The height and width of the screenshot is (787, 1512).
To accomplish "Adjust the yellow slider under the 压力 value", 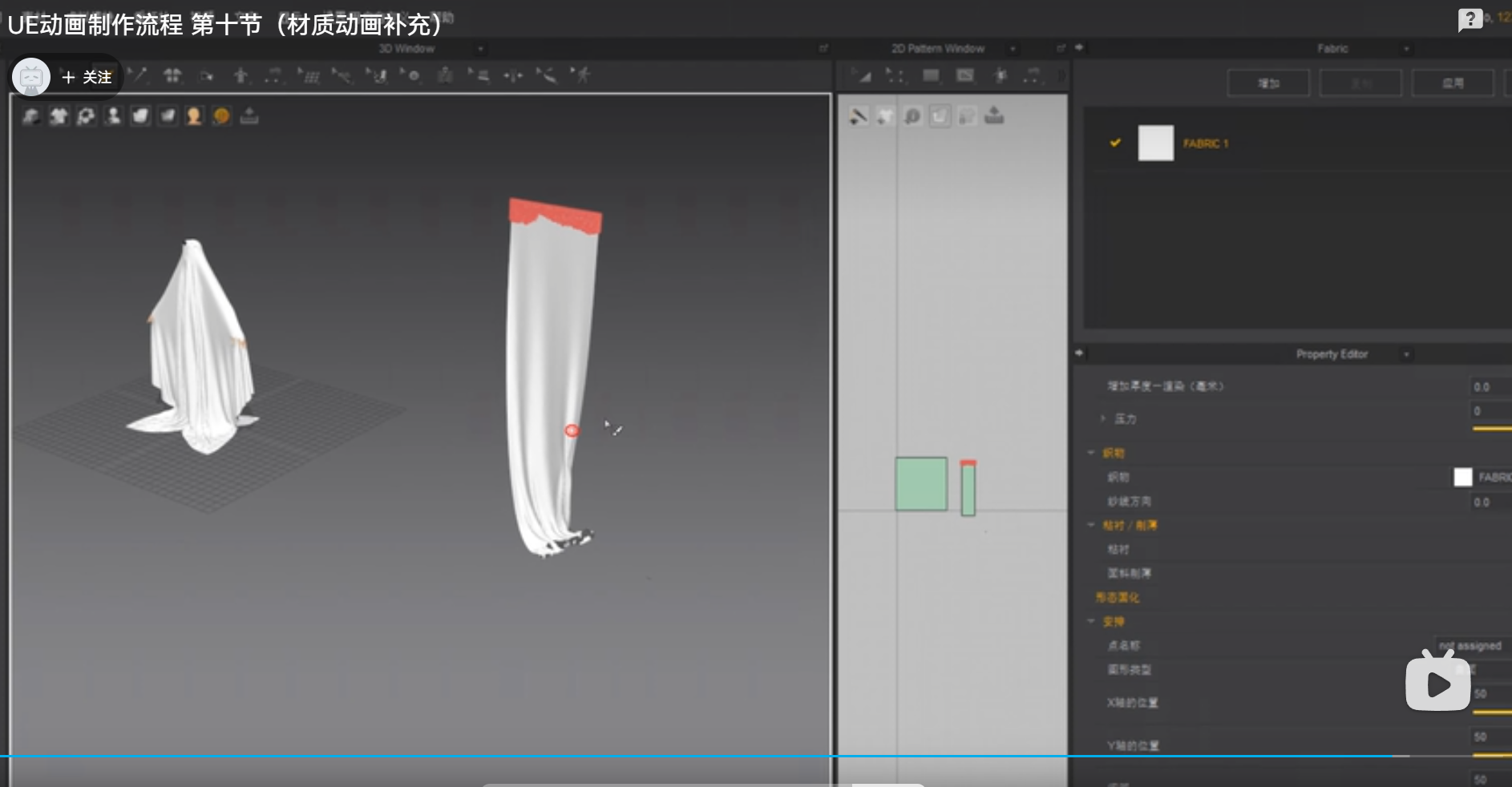I will coord(1492,429).
